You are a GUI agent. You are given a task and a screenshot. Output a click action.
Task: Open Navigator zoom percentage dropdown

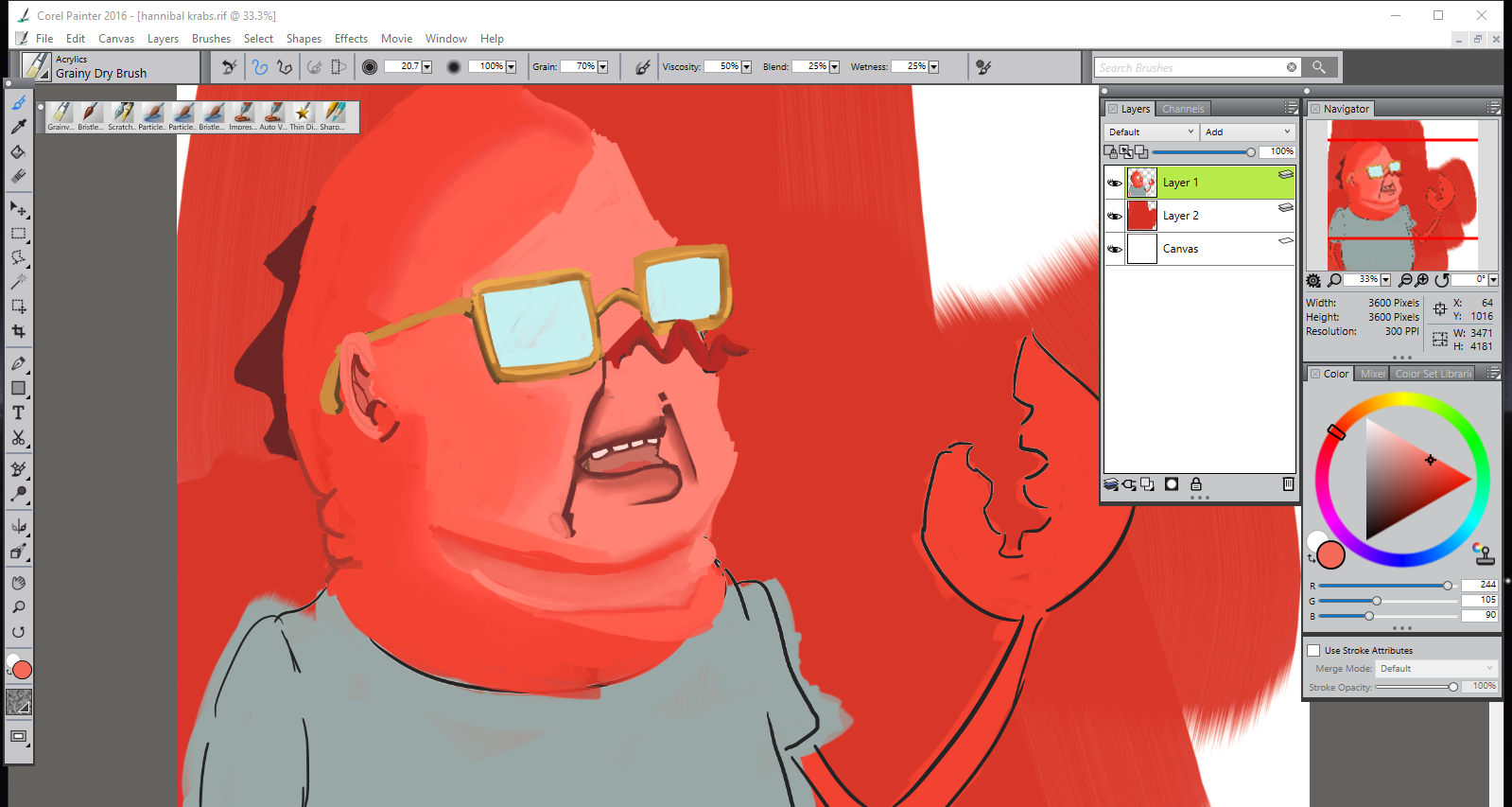point(1385,280)
